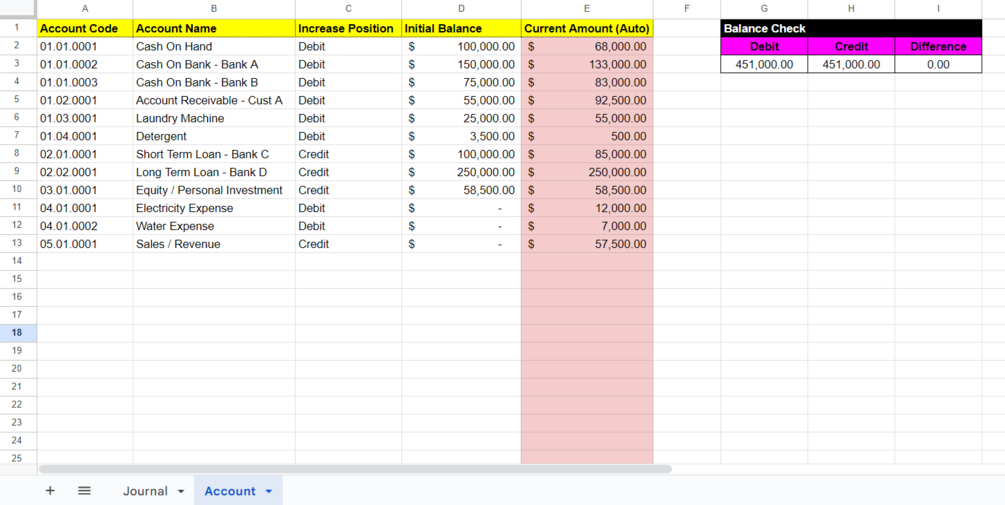Click Credit total 451,000.00 in column H
1005x505 pixels.
click(x=851, y=65)
